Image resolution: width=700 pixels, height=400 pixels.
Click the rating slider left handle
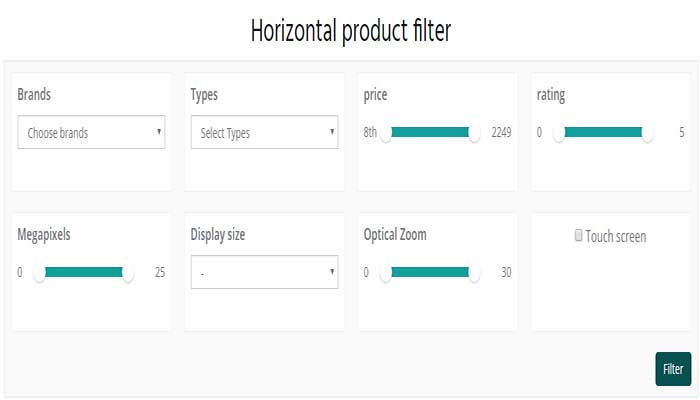[559, 134]
